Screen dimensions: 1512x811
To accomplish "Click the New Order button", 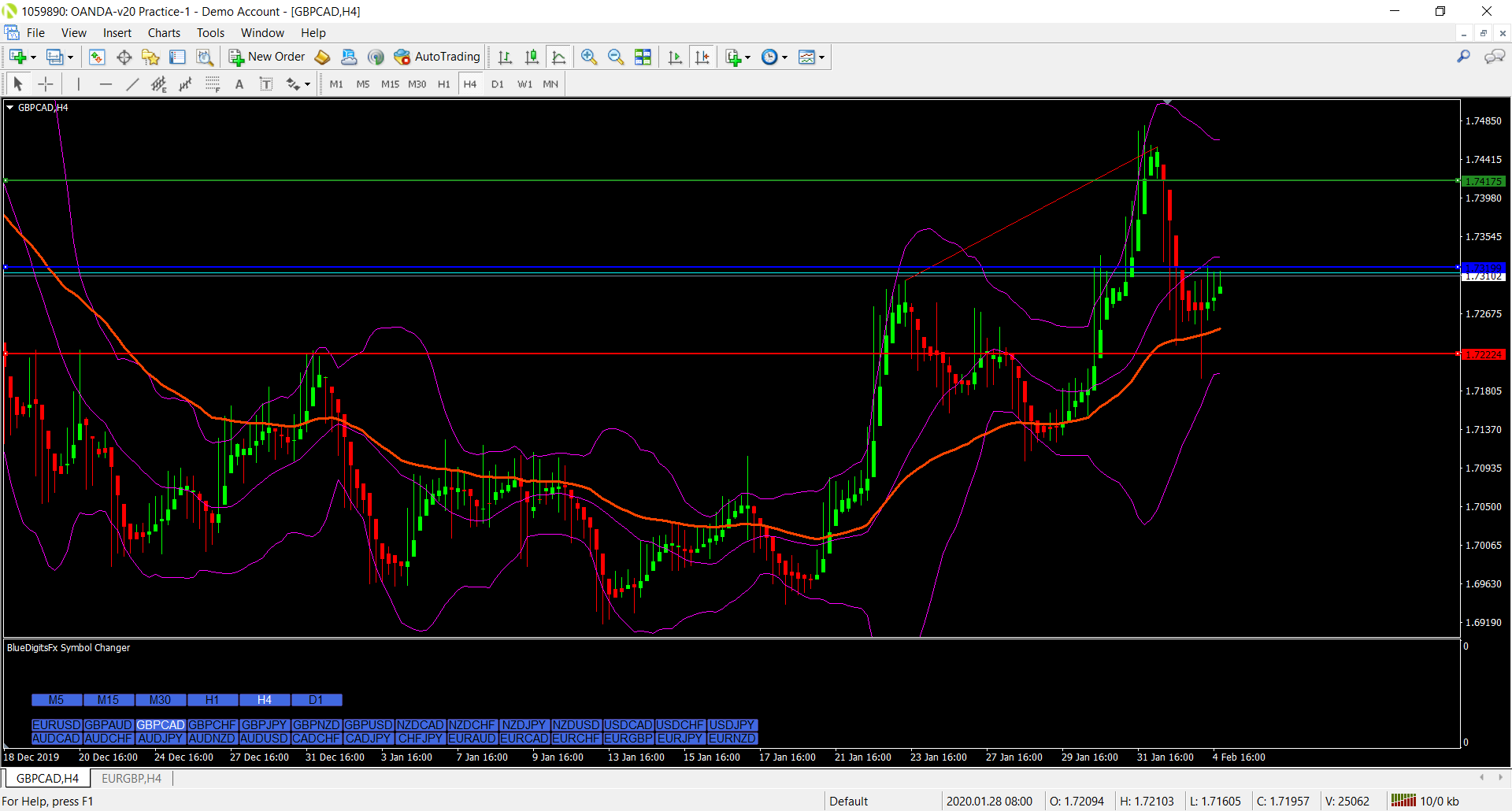I will pos(267,57).
